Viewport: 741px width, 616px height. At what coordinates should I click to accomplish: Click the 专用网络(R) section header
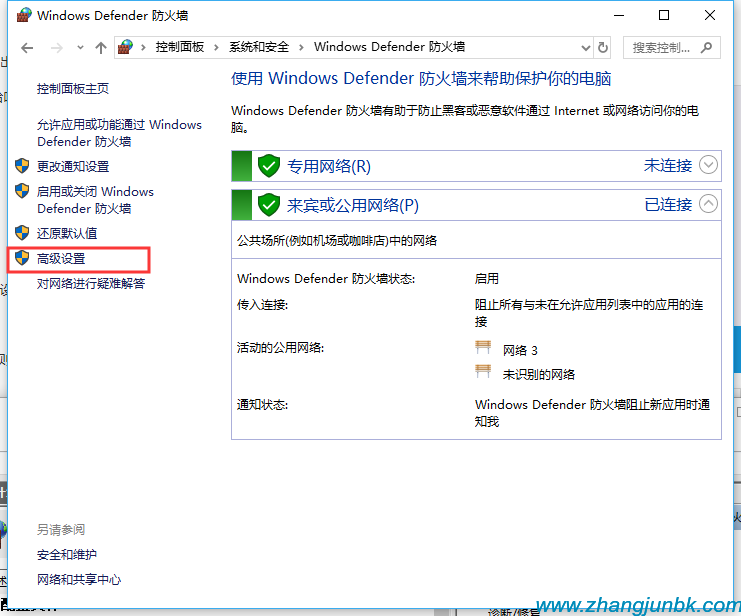tap(476, 166)
